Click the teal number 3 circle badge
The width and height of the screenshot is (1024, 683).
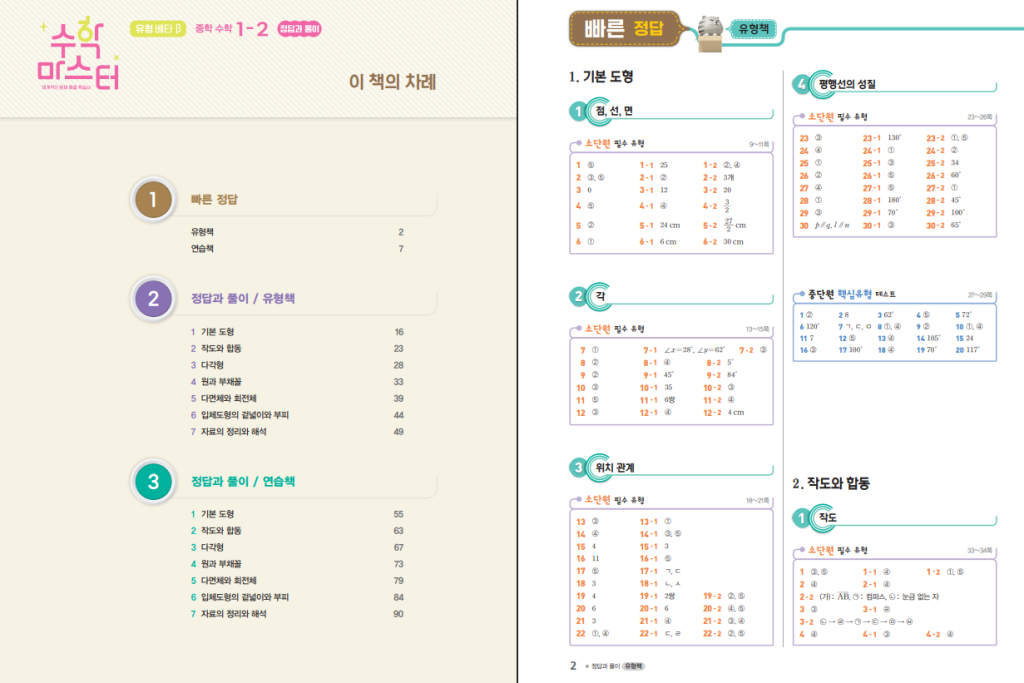click(x=153, y=482)
